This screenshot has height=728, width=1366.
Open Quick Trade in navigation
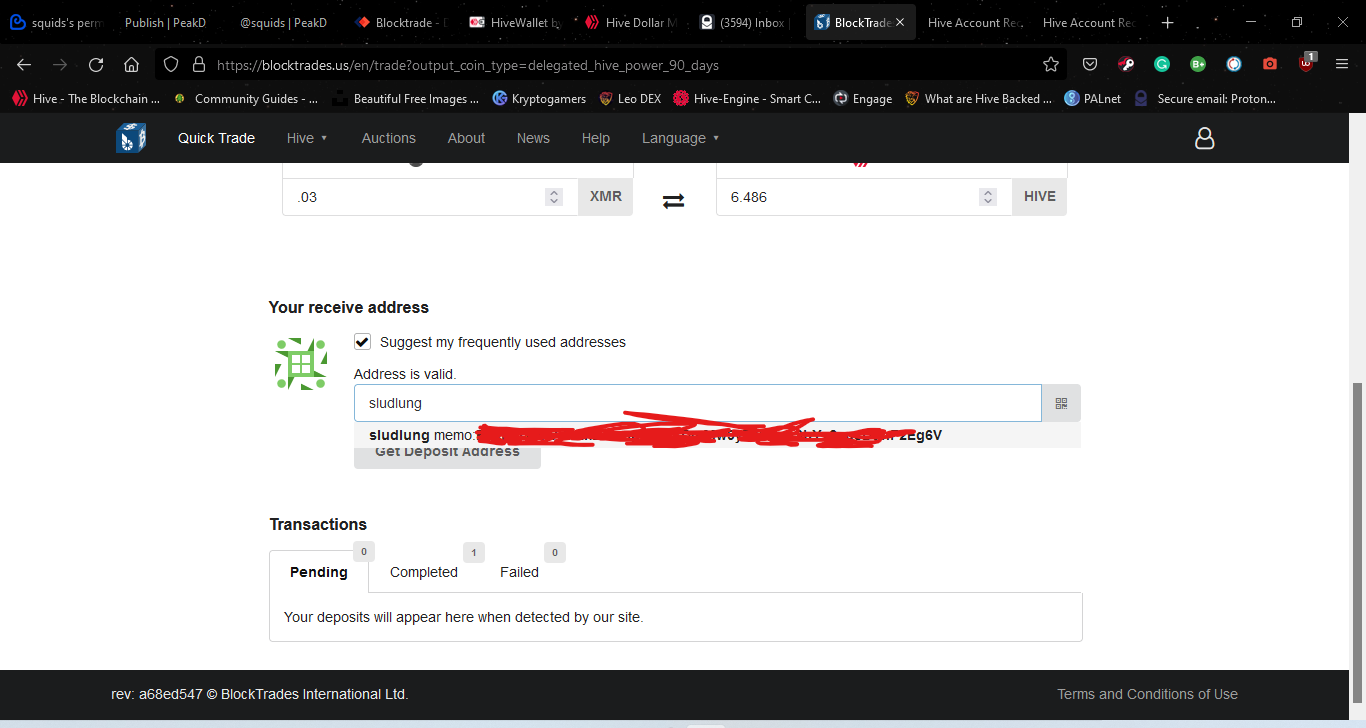(x=216, y=138)
